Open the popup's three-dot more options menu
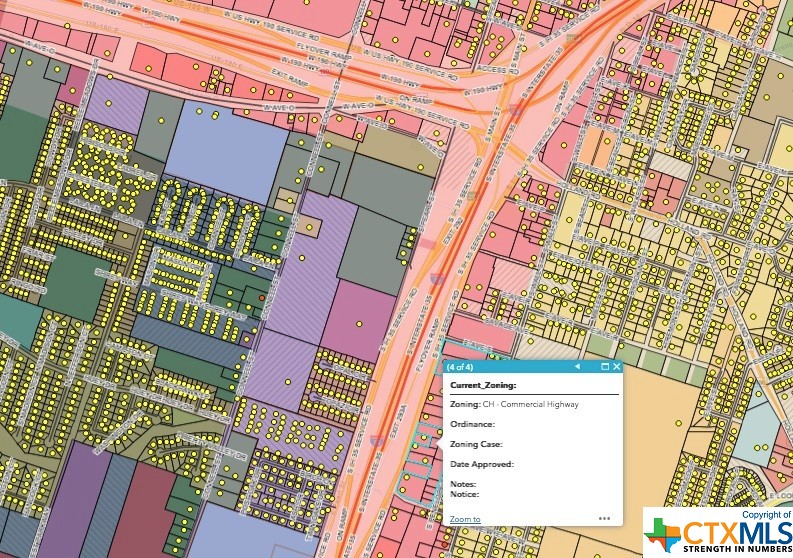The width and height of the screenshot is (793, 558). (x=604, y=518)
